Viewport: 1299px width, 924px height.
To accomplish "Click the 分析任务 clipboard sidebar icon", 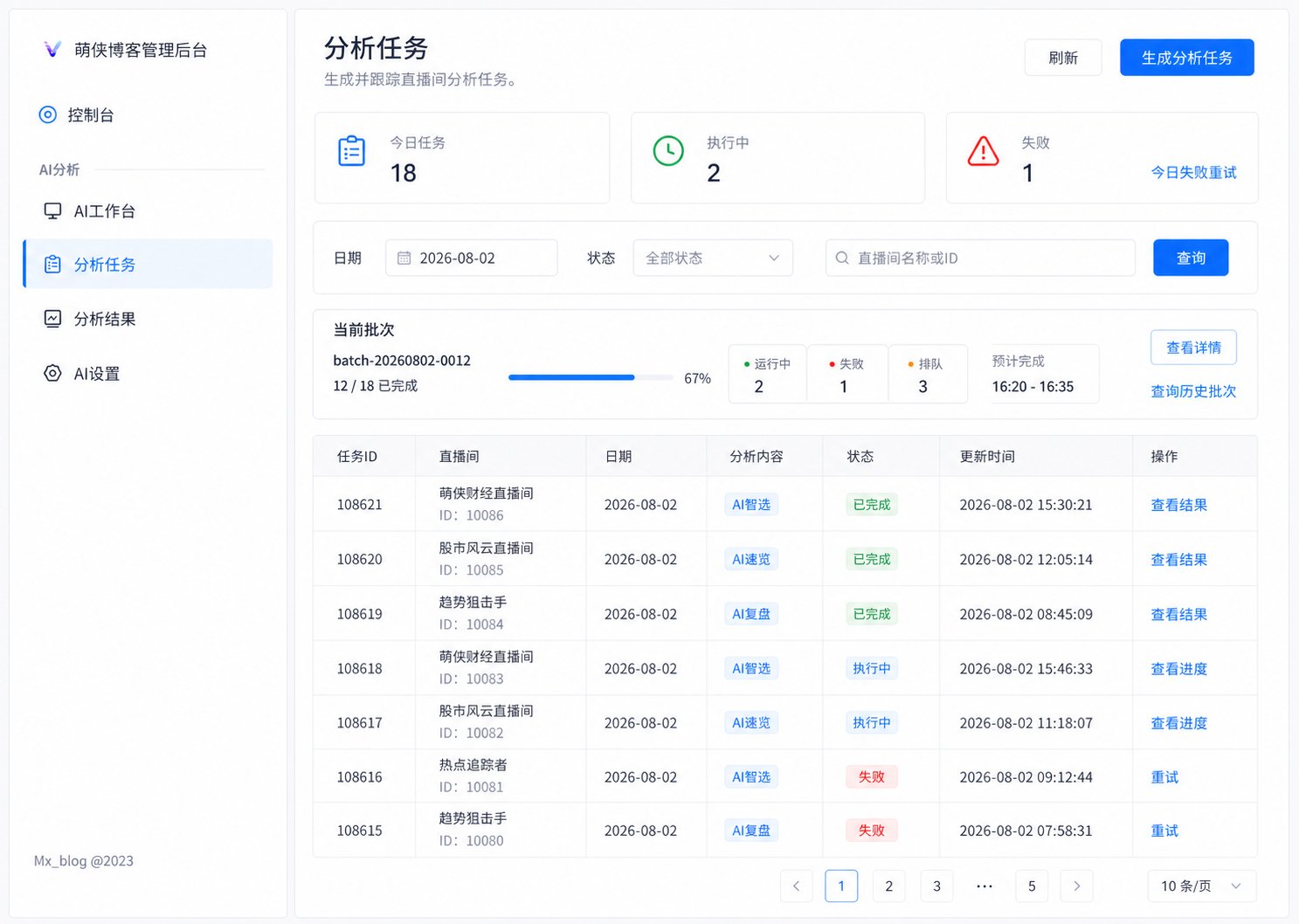I will coord(52,264).
